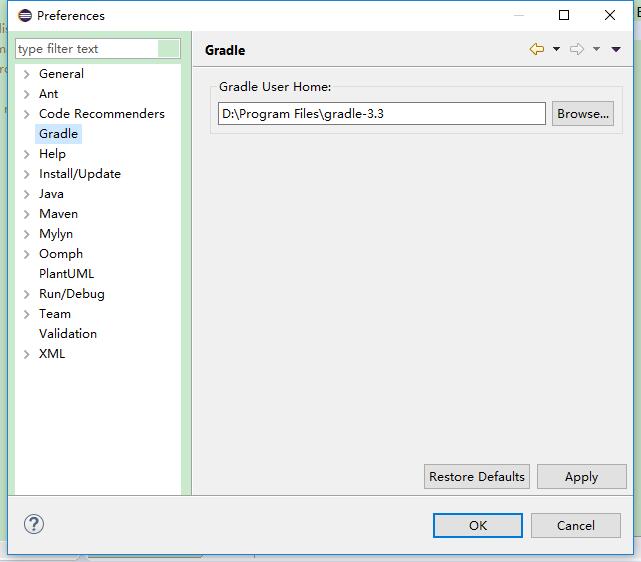Expand the General tree node
The width and height of the screenshot is (641, 562).
(26, 74)
